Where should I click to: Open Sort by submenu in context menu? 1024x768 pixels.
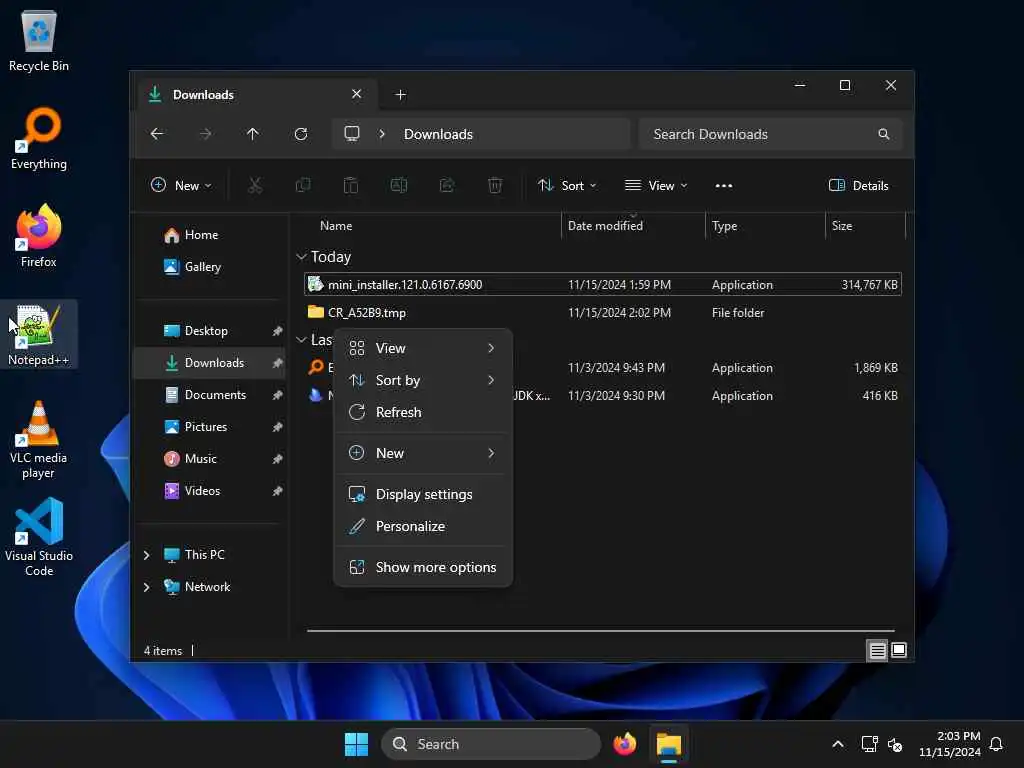423,380
